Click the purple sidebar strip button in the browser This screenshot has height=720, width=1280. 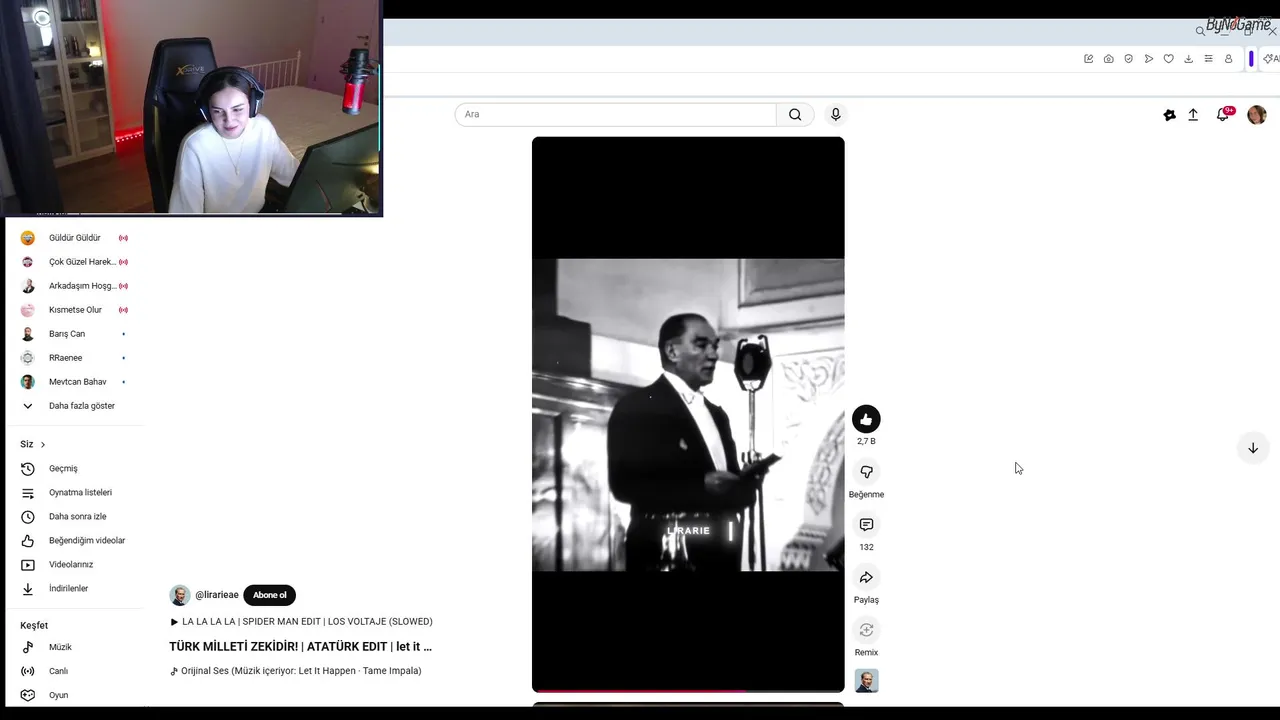[1251, 59]
